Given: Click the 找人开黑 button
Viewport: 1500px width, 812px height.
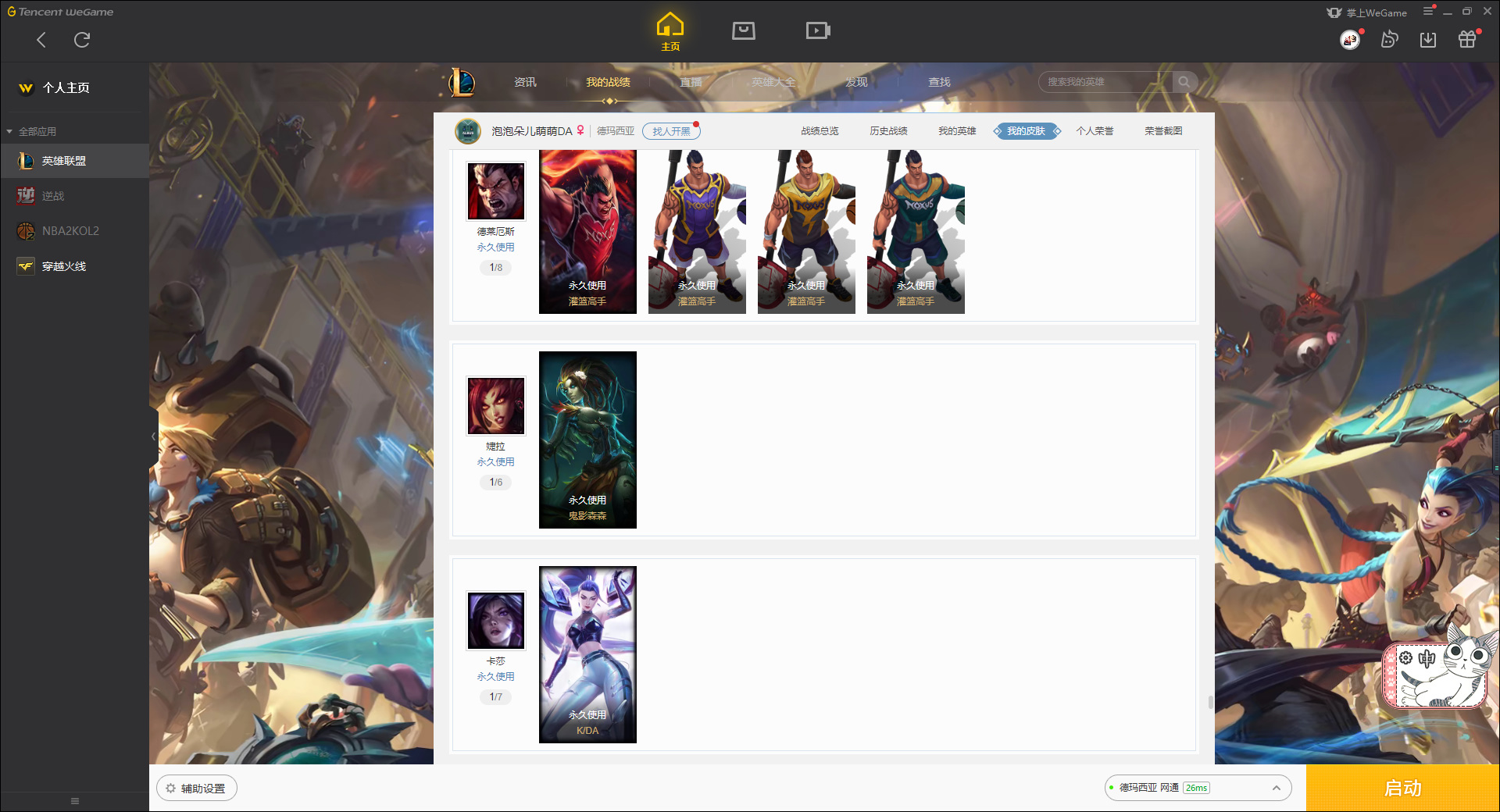Looking at the screenshot, I should (671, 131).
